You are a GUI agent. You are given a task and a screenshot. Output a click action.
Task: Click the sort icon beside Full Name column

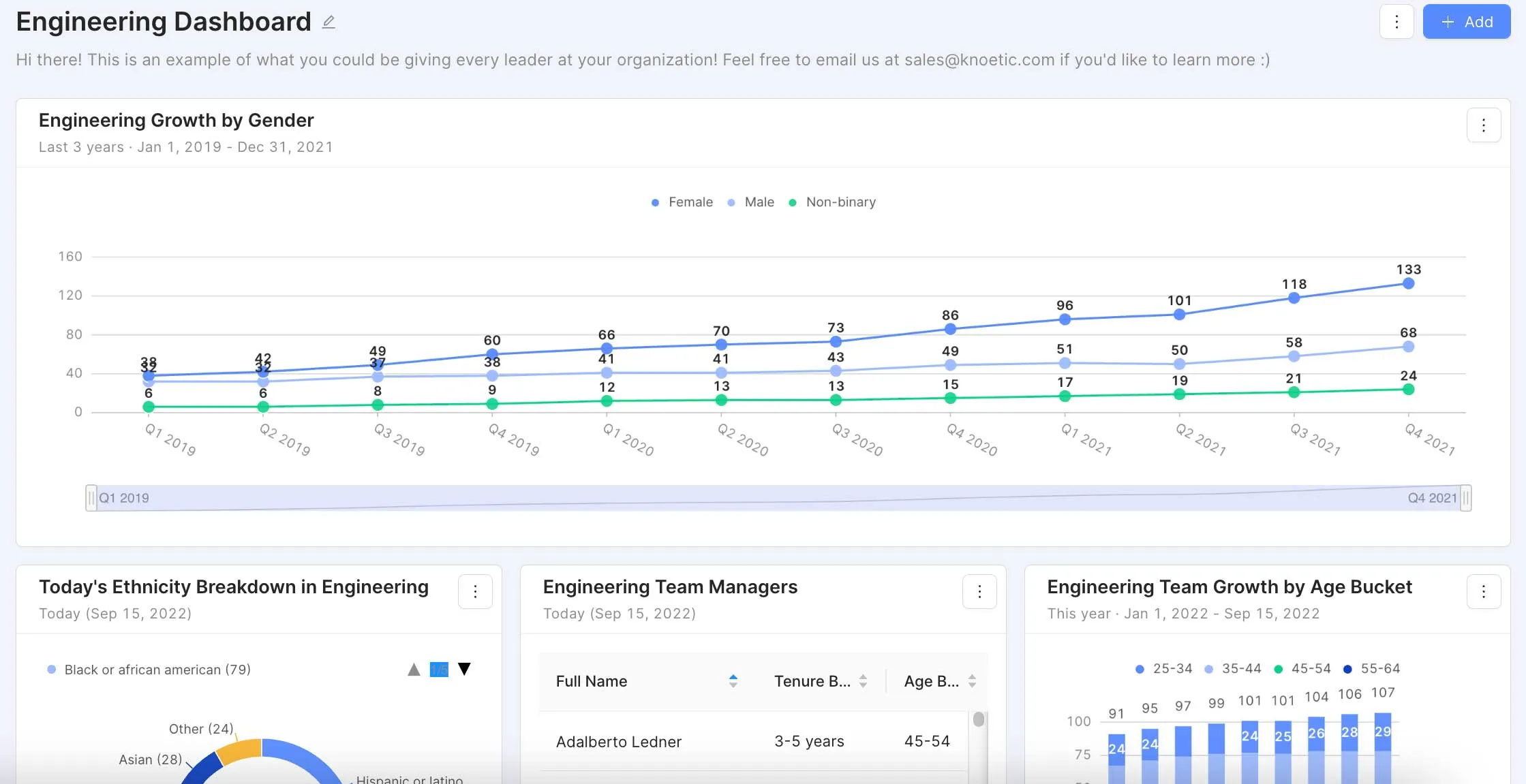733,680
